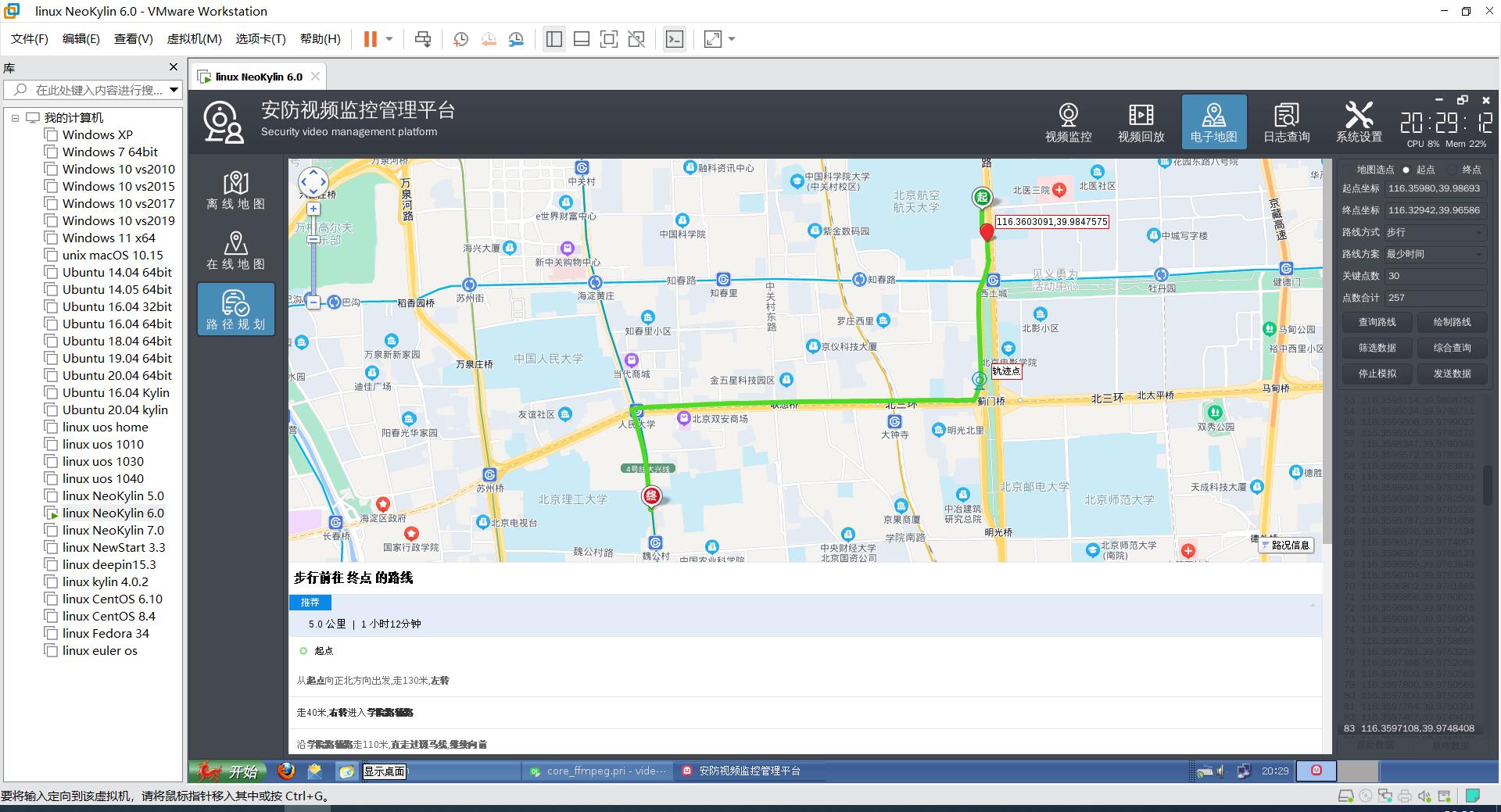Open the 路线方案 最少时间 dropdown

click(x=1435, y=254)
